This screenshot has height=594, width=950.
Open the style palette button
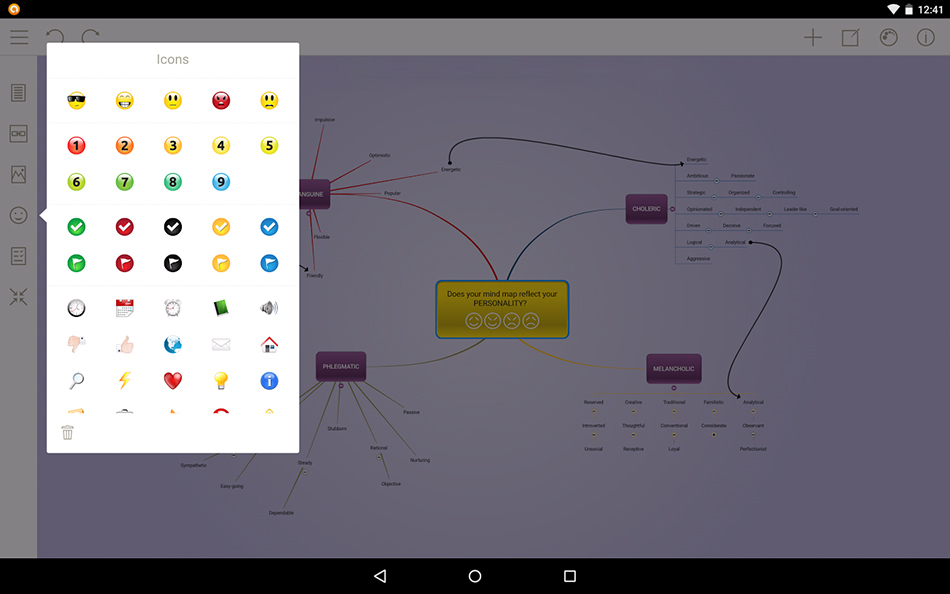(x=888, y=38)
